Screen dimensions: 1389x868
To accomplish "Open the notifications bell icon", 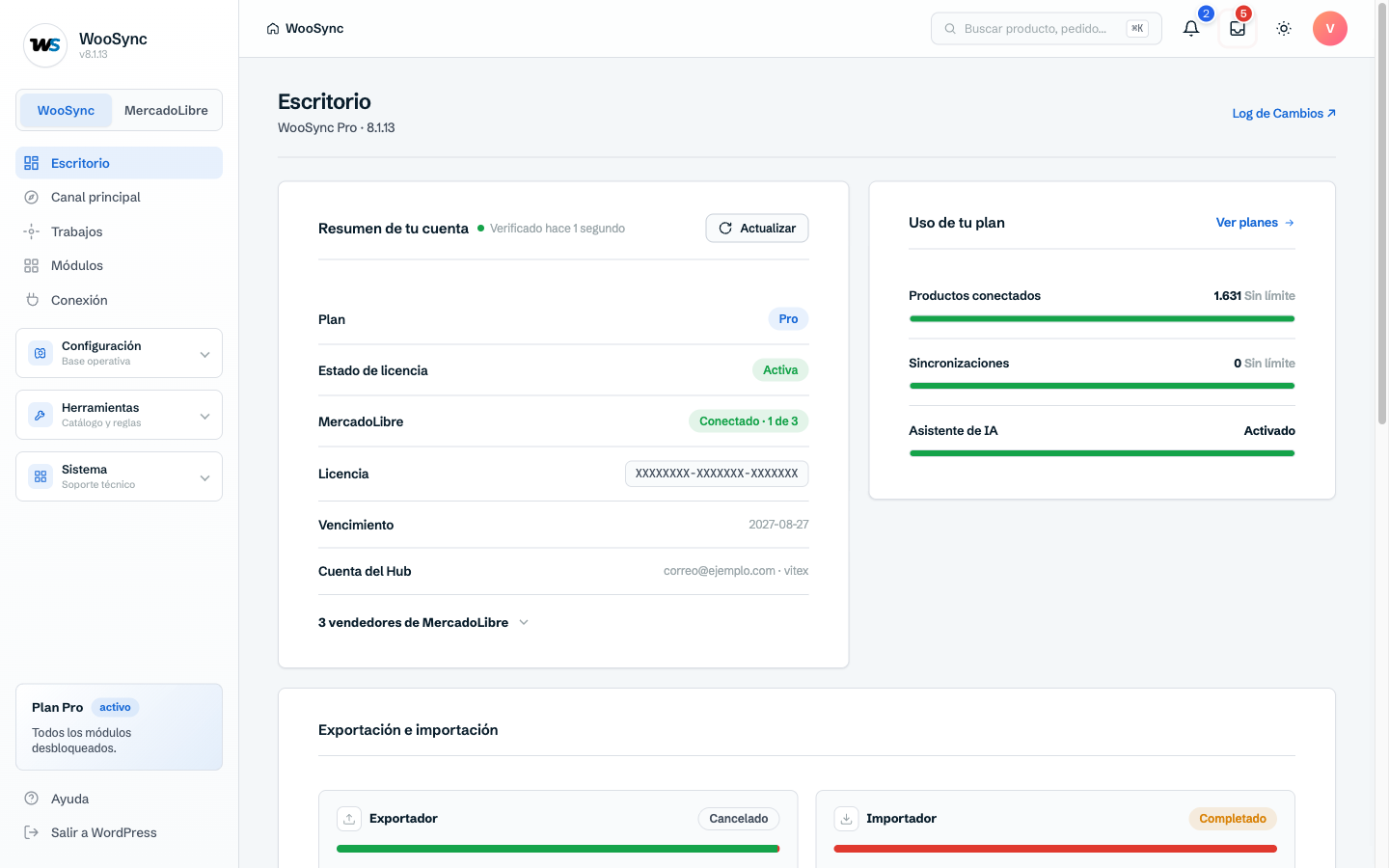I will 1191,29.
